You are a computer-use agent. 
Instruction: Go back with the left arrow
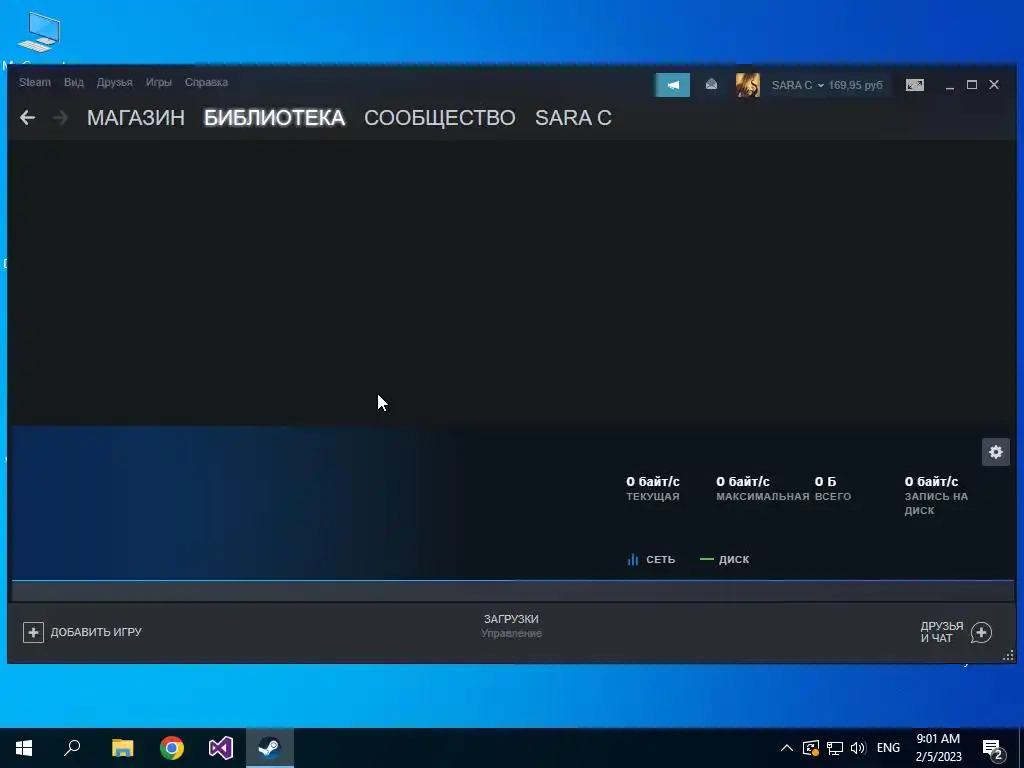click(x=27, y=118)
